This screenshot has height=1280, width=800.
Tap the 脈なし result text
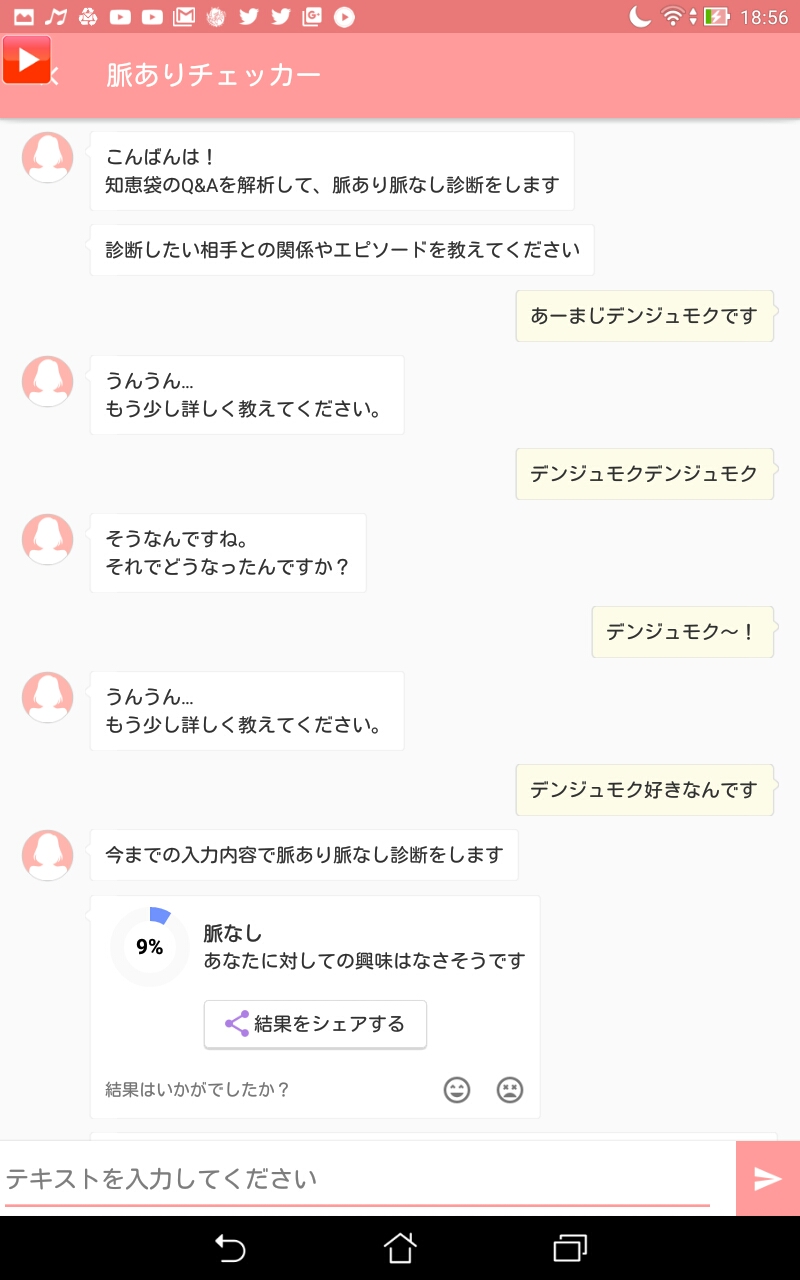233,933
